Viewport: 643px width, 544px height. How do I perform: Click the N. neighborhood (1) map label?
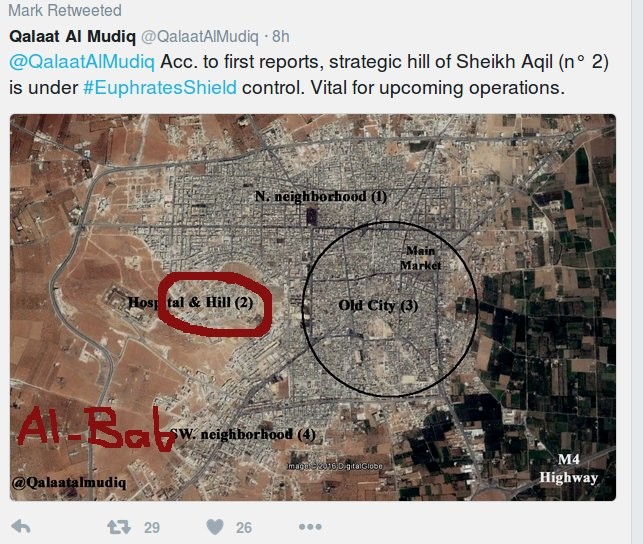tap(321, 196)
